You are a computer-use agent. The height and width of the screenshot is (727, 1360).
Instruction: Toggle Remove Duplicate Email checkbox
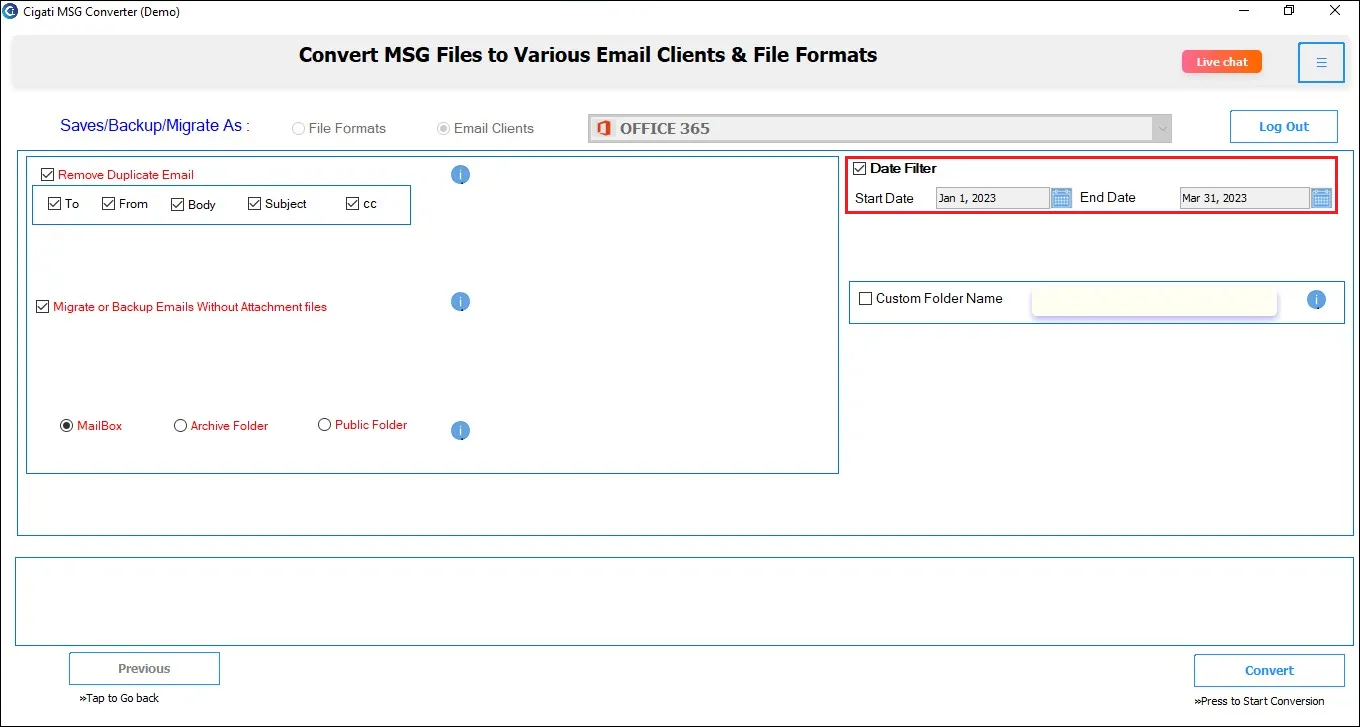click(x=47, y=175)
